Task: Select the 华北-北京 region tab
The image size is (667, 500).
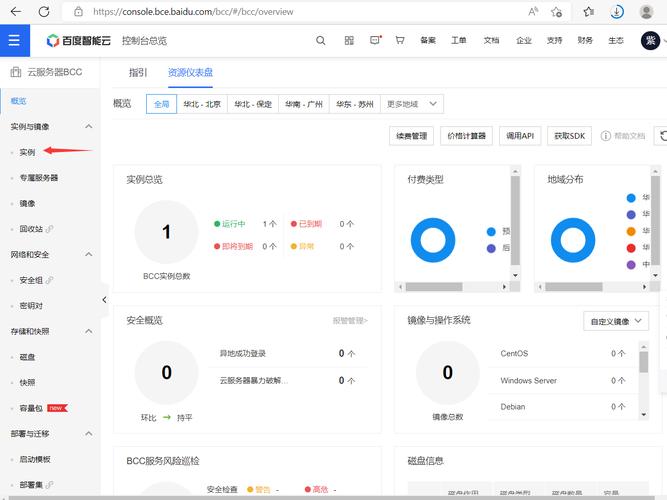Action: [202, 104]
